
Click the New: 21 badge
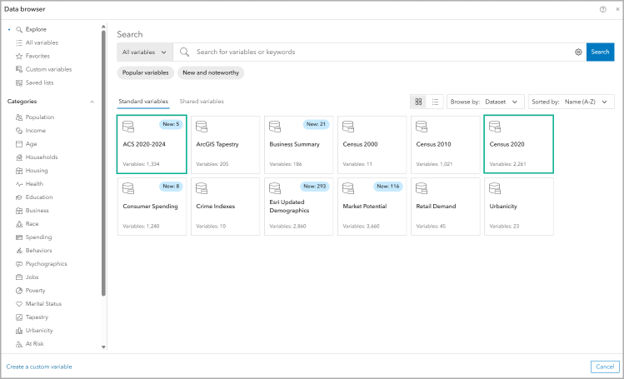pos(316,124)
